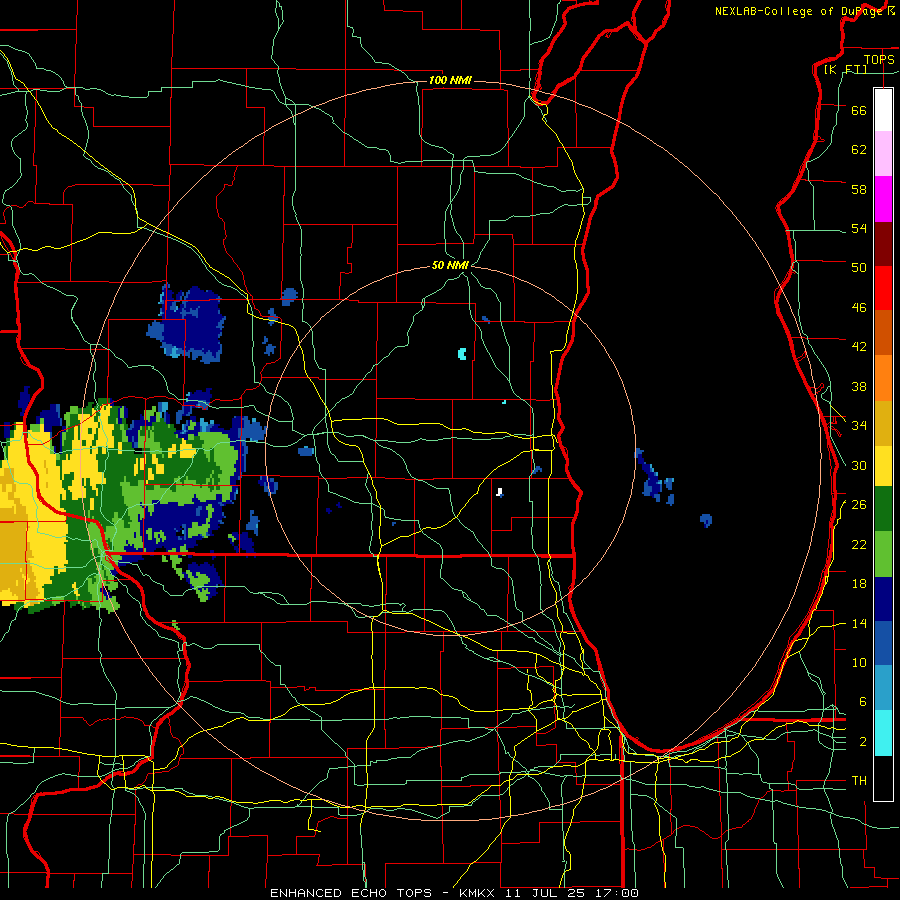Viewport: 900px width, 900px height.
Task: Click the 22 legend value
Action: [x=859, y=544]
